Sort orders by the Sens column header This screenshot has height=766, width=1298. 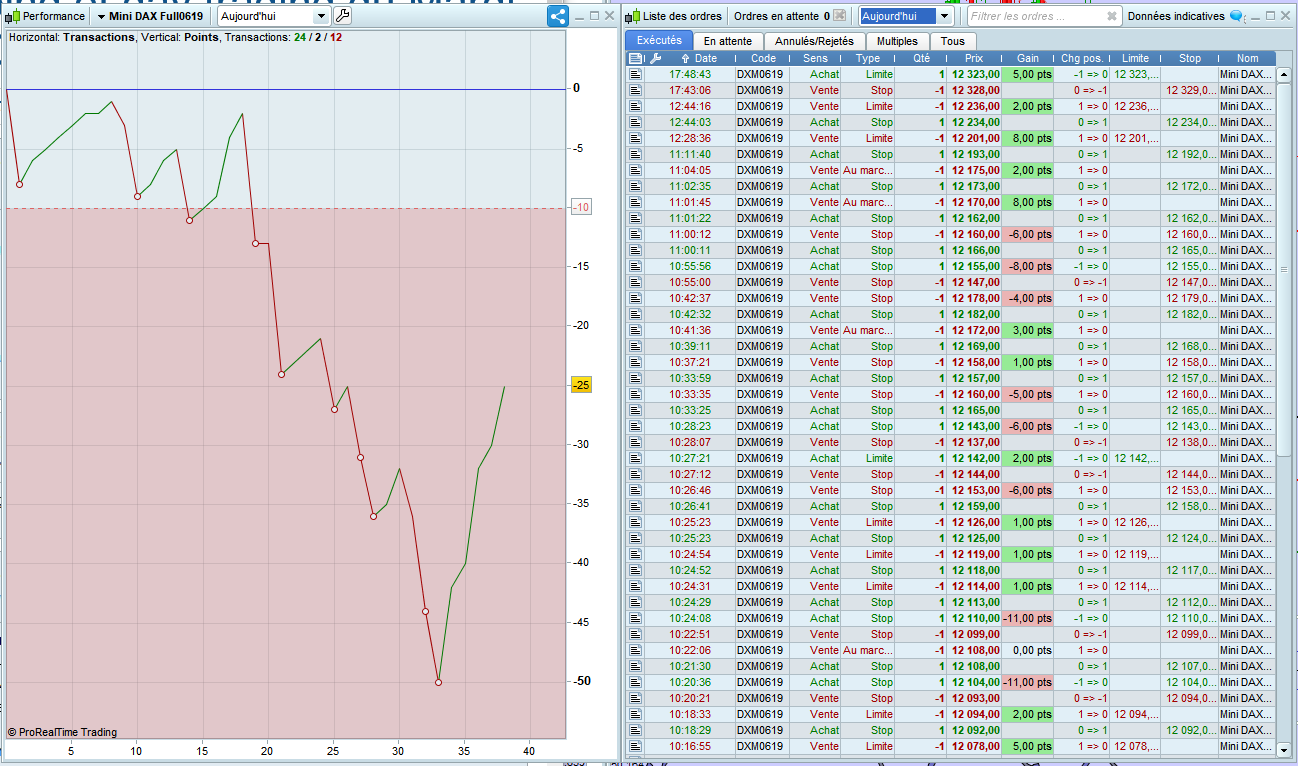[x=815, y=58]
